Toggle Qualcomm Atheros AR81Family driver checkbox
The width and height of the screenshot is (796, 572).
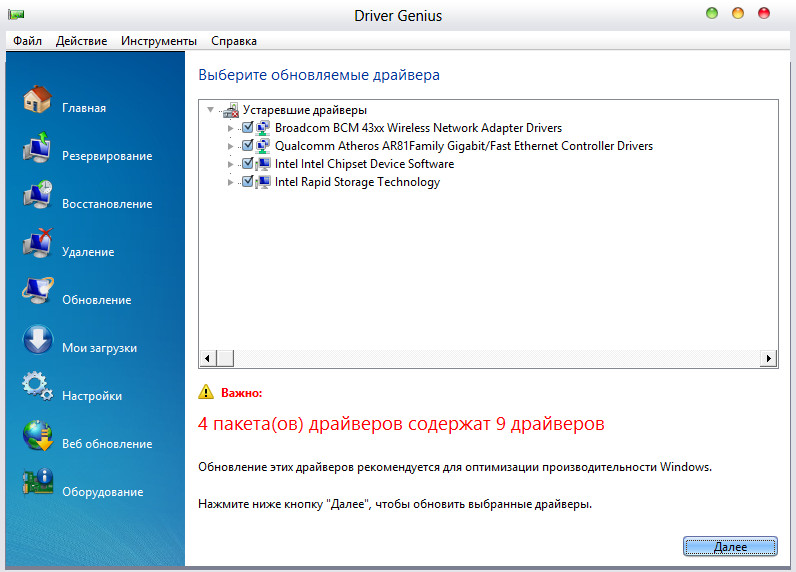248,146
